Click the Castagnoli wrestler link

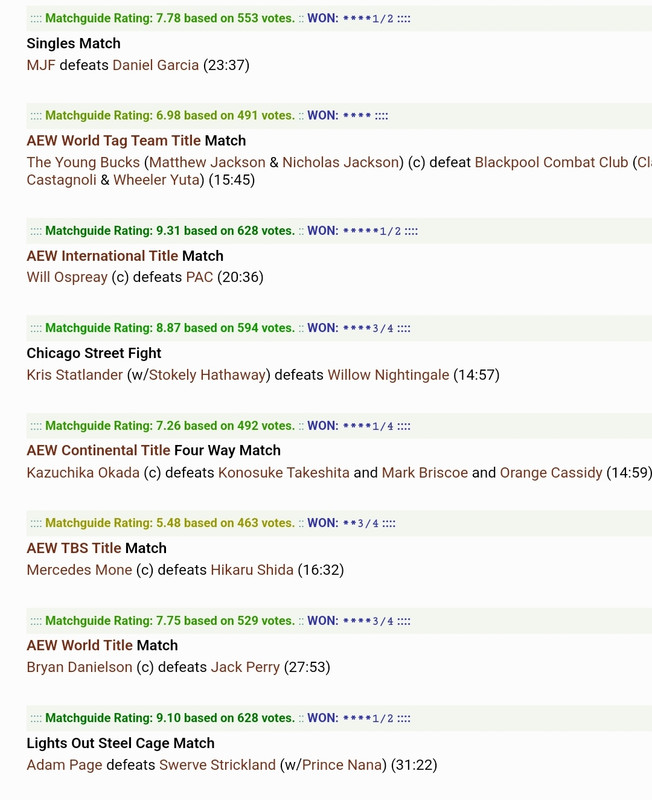[61, 180]
